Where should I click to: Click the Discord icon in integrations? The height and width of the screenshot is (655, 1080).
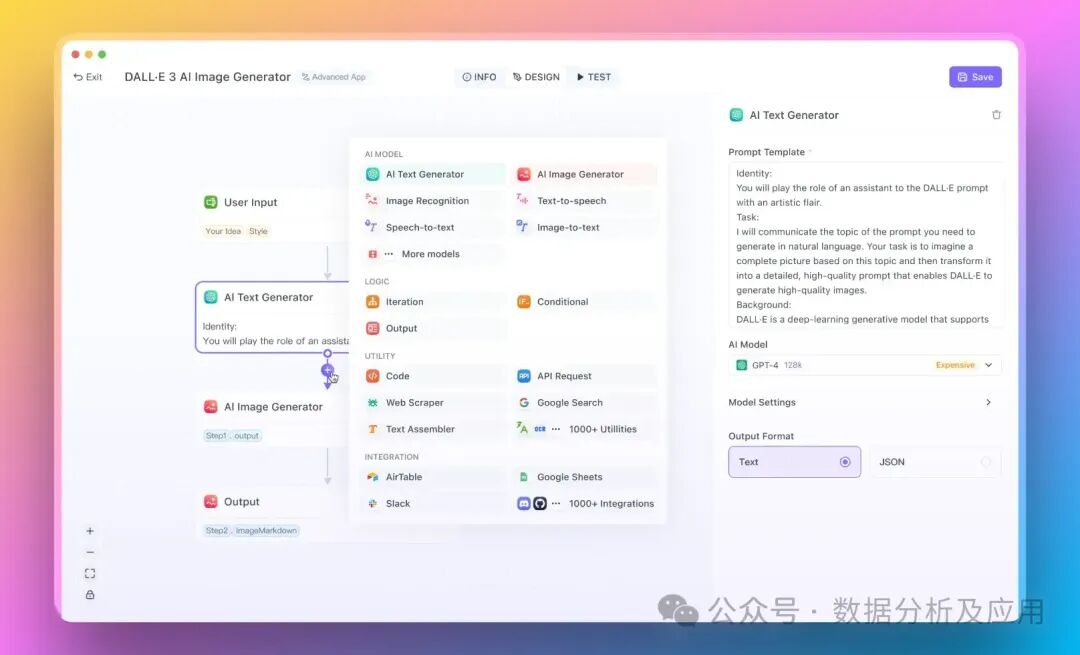click(x=523, y=503)
